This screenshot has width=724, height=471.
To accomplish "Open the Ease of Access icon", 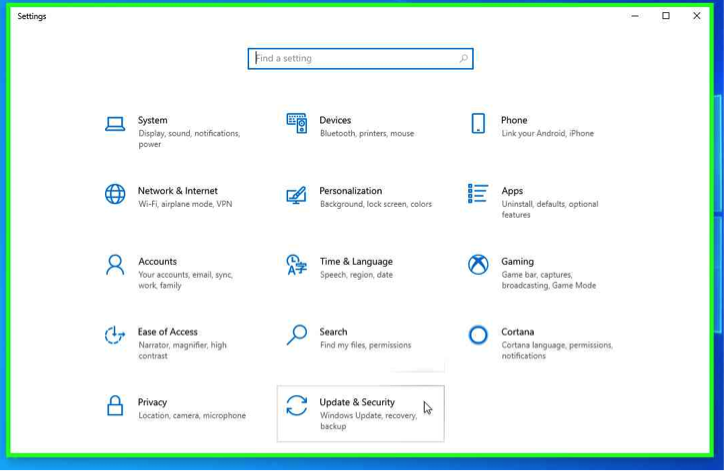I will point(115,335).
